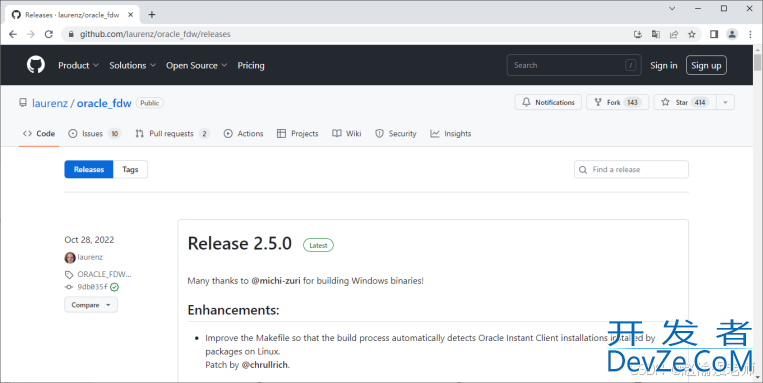The width and height of the screenshot is (763, 383).
Task: Click Sign in
Action: [x=664, y=65]
